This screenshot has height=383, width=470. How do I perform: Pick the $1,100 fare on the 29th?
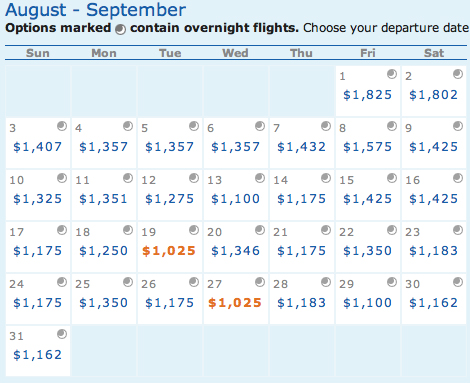point(367,303)
